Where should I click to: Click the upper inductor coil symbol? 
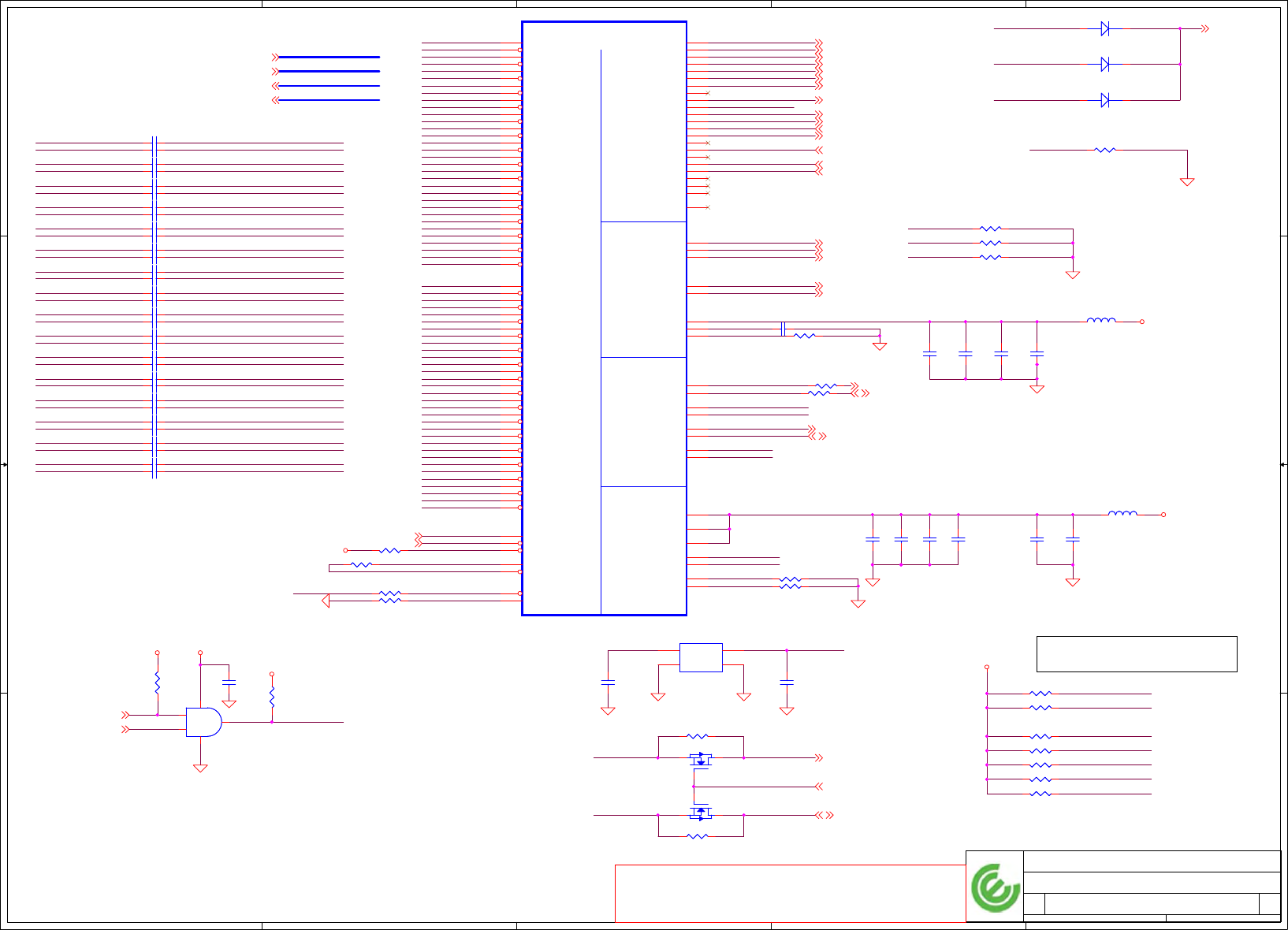pyautogui.click(x=1101, y=320)
